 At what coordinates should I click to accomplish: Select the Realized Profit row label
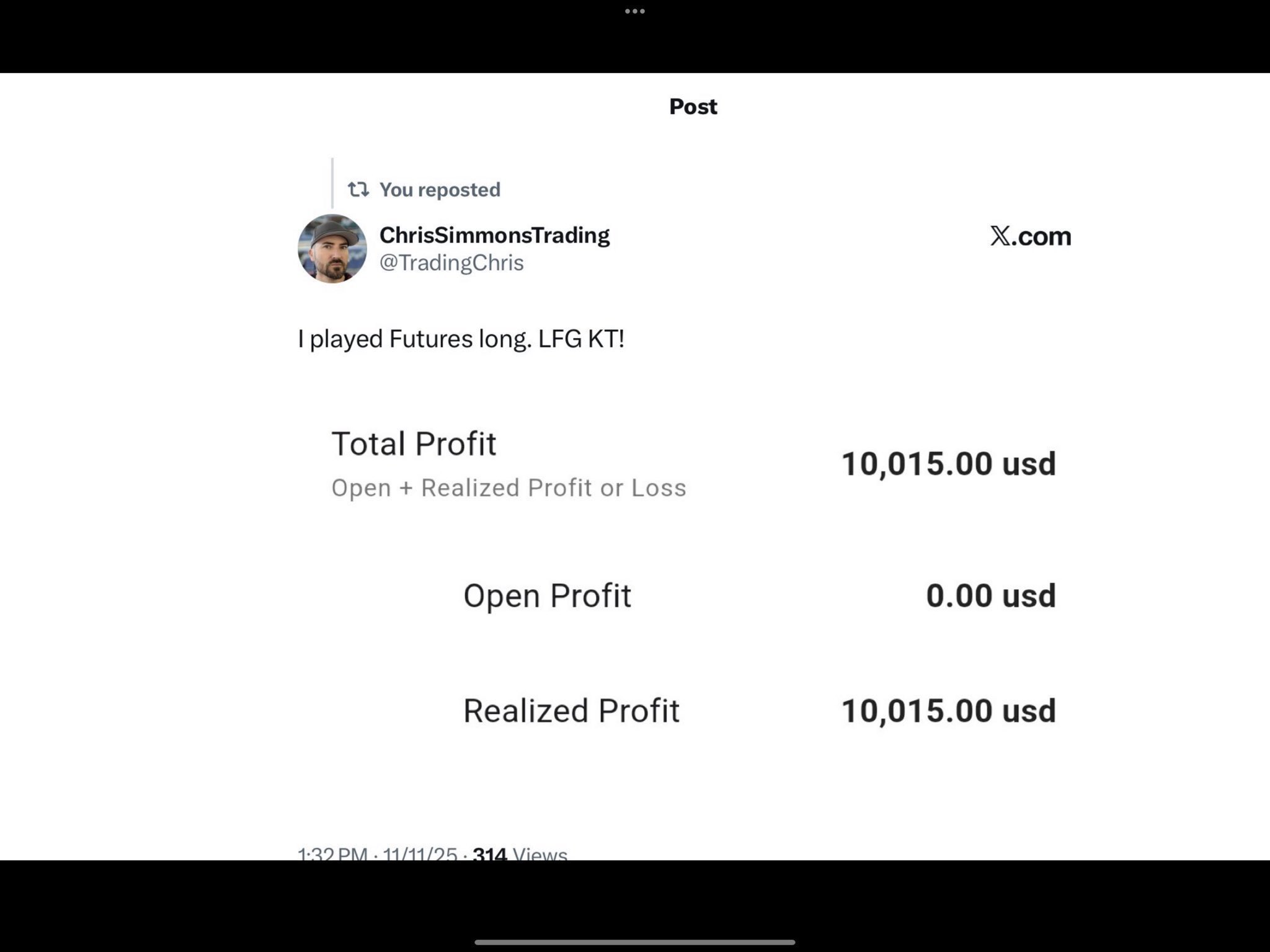click(571, 710)
